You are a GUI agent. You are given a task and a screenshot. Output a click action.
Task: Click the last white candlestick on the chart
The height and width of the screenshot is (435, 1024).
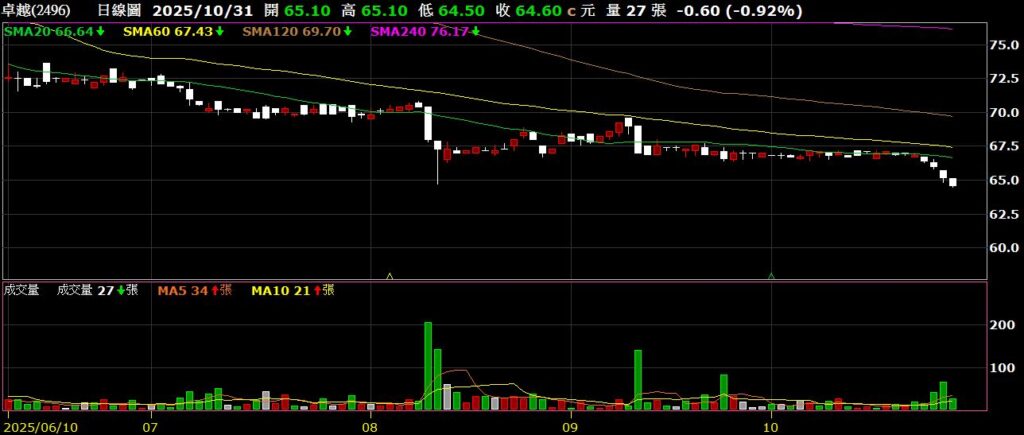coord(952,182)
